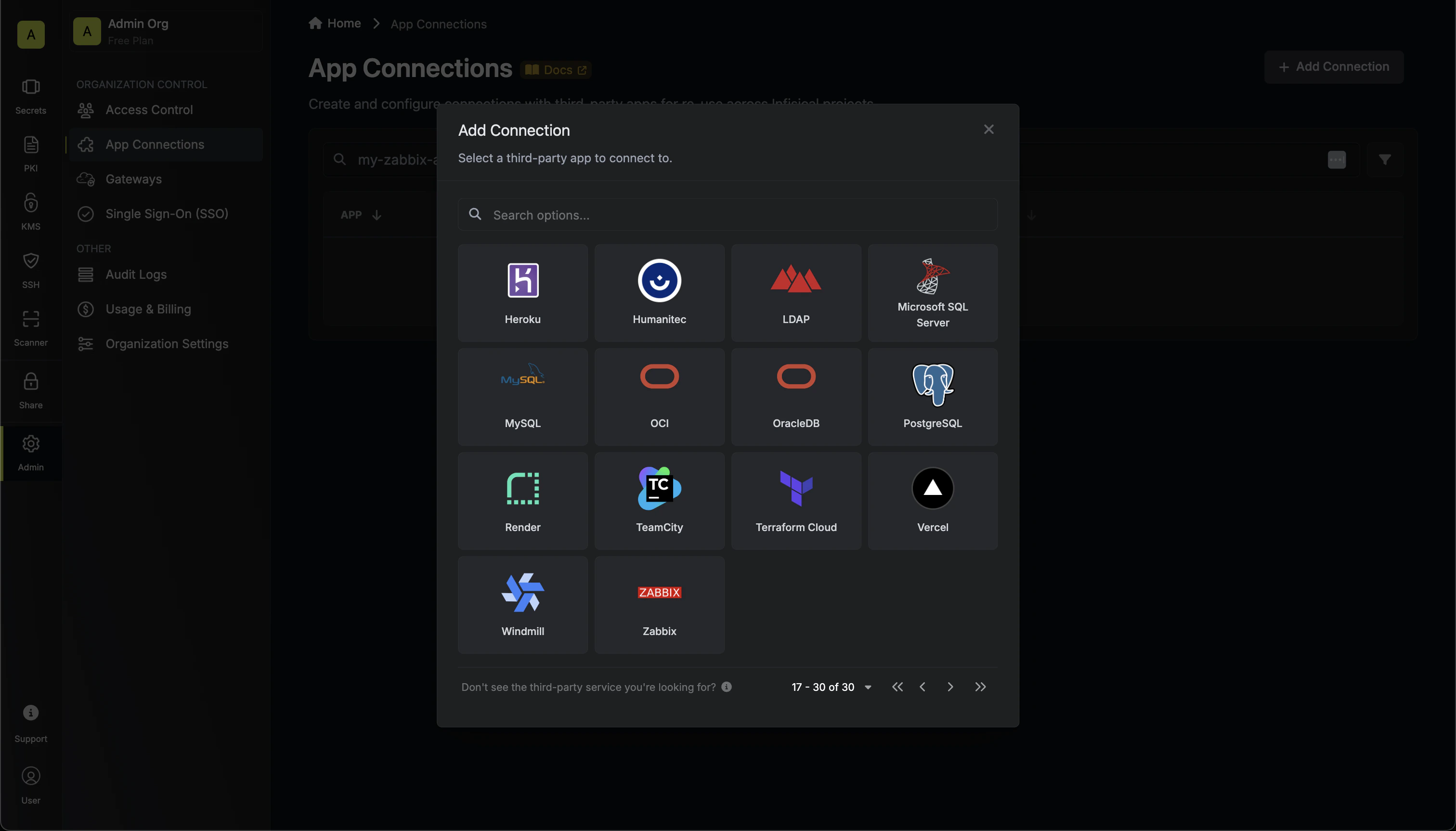Screen dimensions: 1456x831
Task: Open Support in the left rail
Action: (31, 724)
